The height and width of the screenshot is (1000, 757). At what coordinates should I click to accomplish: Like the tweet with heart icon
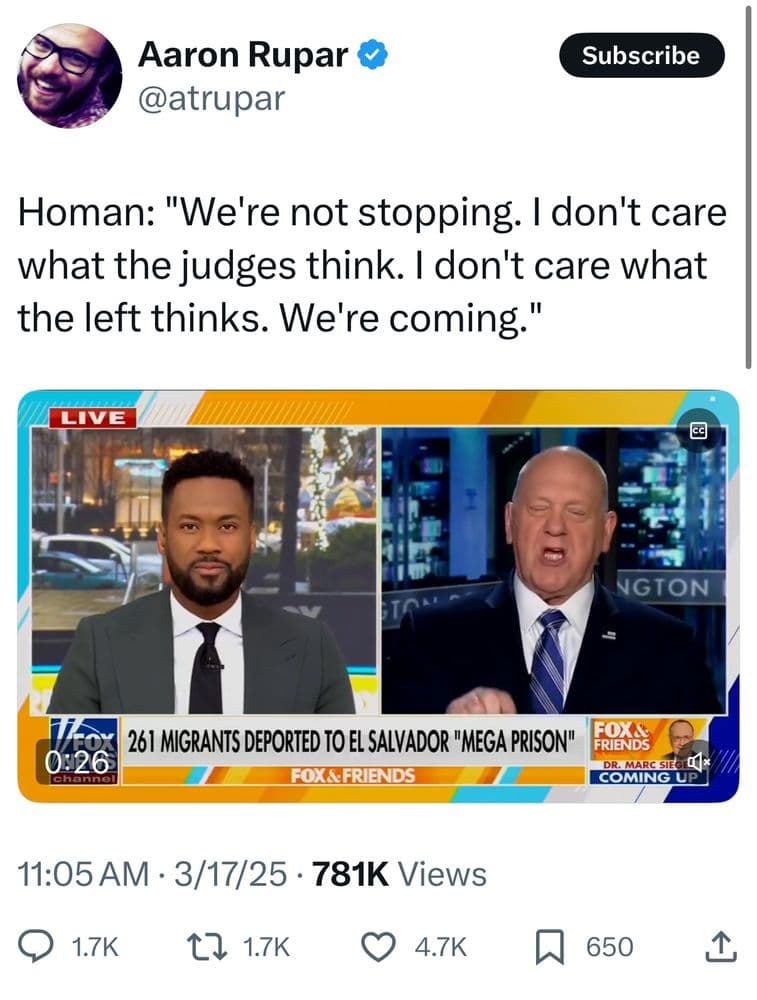(378, 946)
